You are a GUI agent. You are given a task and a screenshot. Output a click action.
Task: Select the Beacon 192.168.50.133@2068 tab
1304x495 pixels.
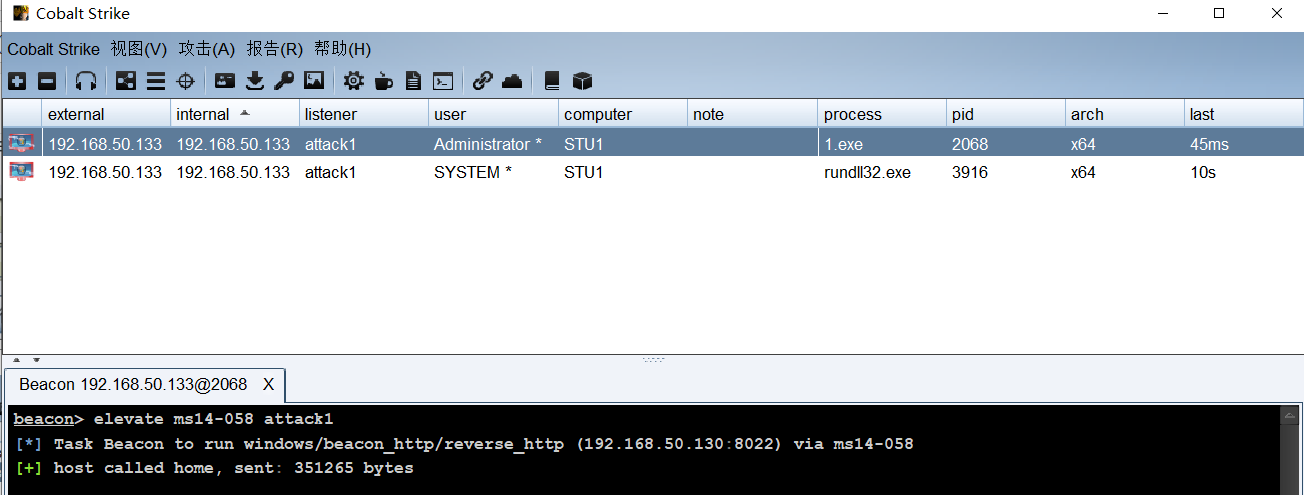point(133,384)
